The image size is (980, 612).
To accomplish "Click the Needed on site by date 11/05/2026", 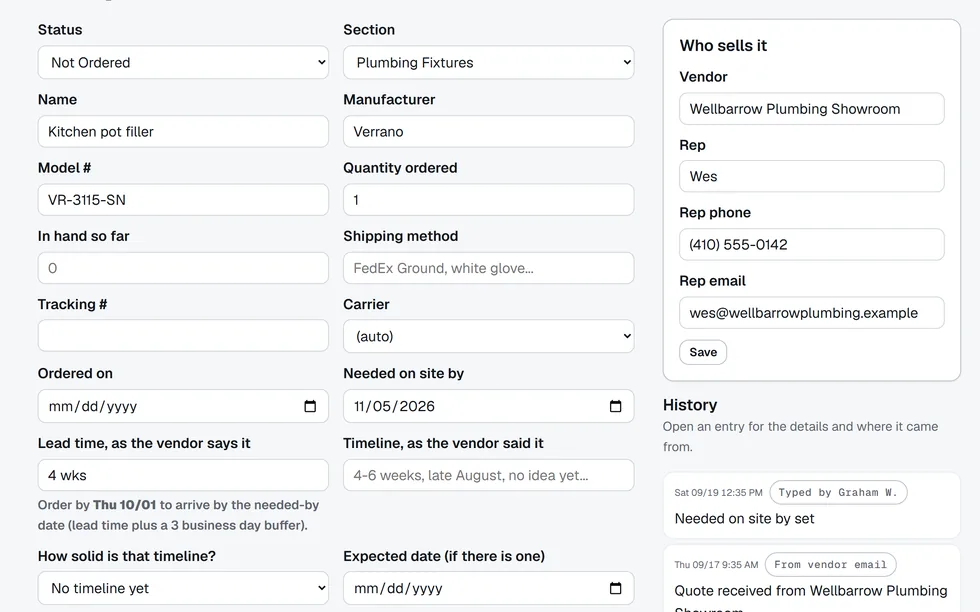I will click(394, 406).
